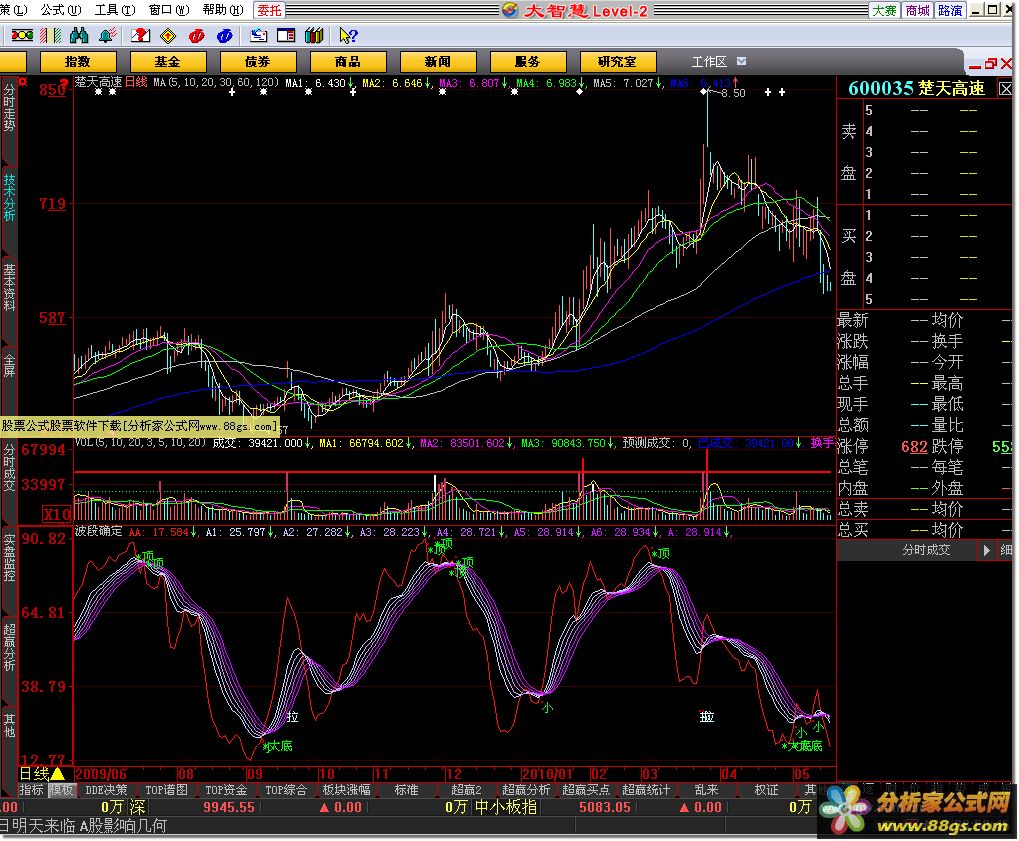Click the 600035 楚天高速 stock title
This screenshot has height=841, width=1019.
(x=916, y=88)
